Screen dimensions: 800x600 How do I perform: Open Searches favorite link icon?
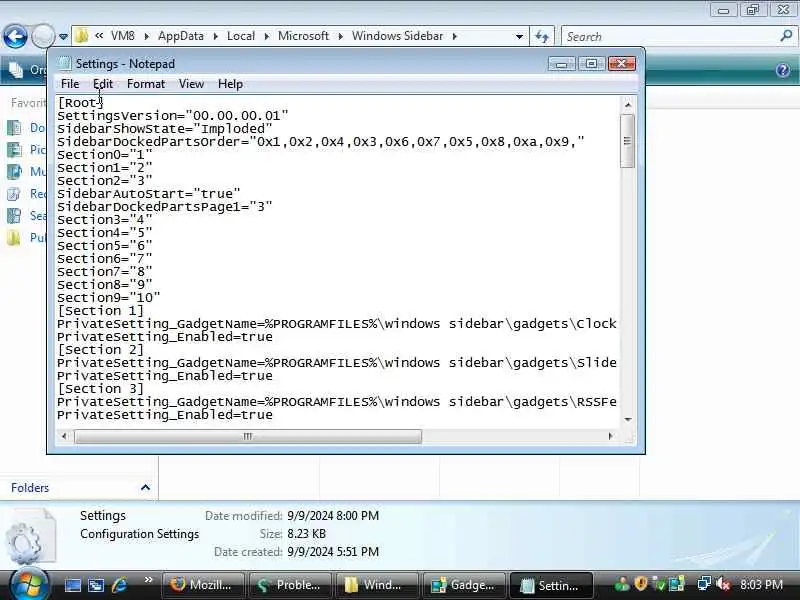point(14,216)
